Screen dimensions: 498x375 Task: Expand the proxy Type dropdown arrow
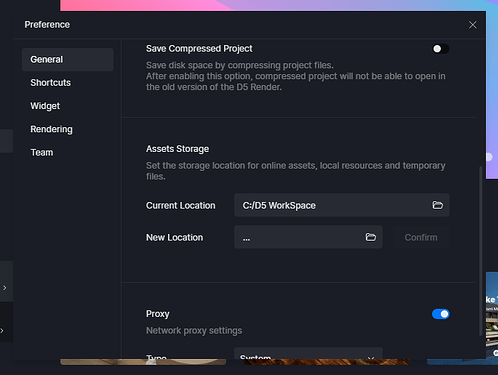[371, 357]
